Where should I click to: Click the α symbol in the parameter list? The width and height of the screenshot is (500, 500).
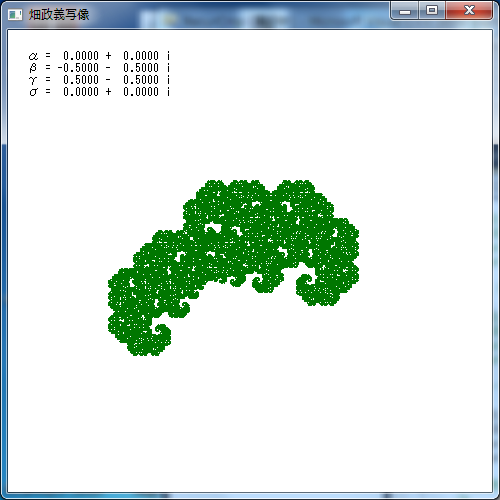(x=33, y=56)
